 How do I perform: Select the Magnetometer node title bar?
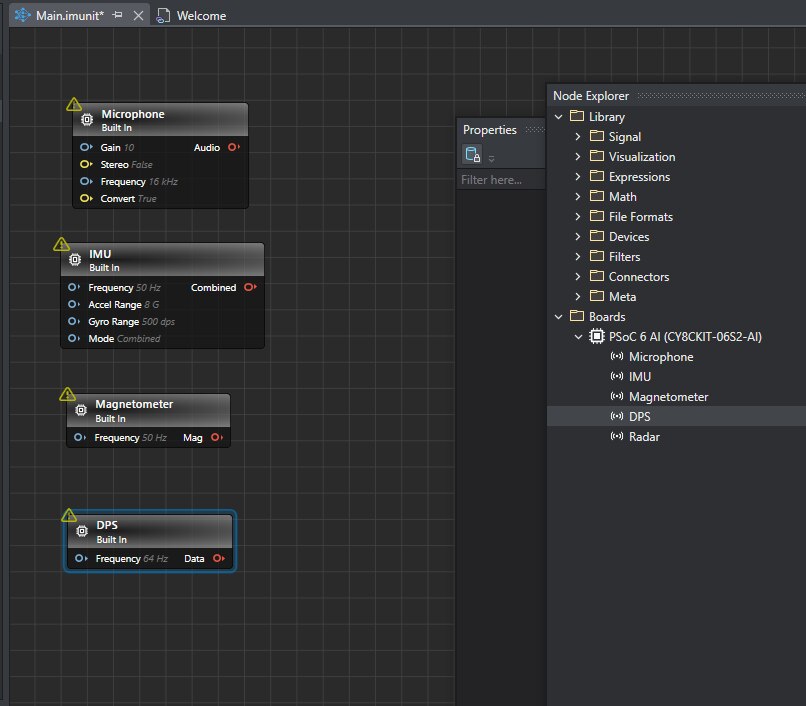click(x=149, y=410)
